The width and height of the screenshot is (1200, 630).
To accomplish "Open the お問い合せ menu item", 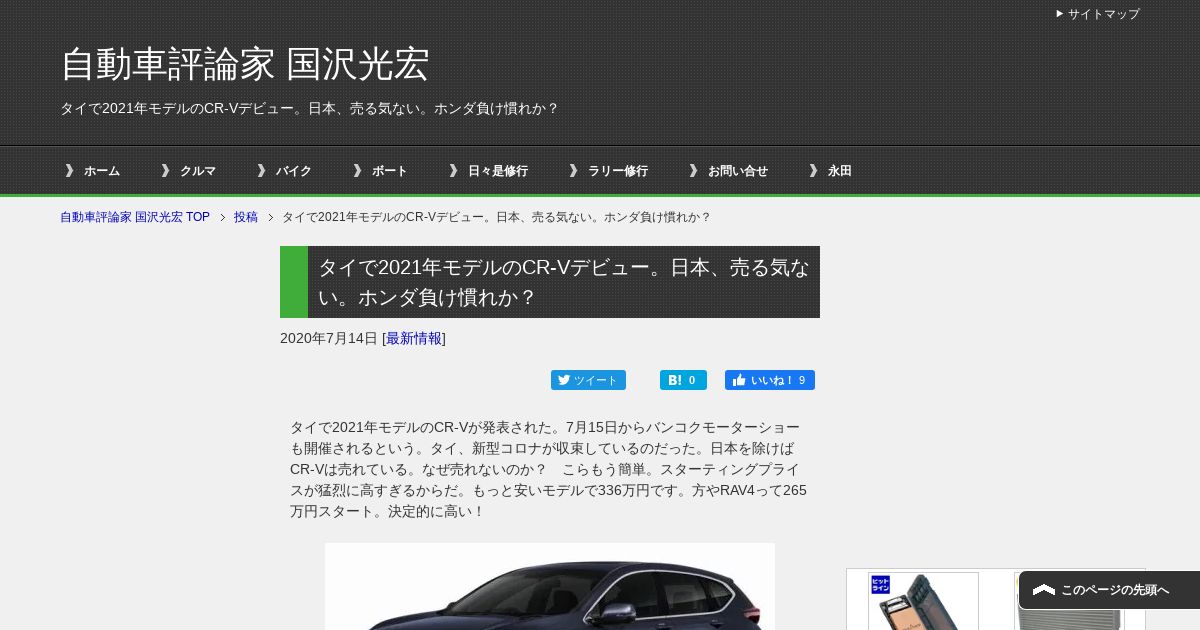I will coord(728,171).
